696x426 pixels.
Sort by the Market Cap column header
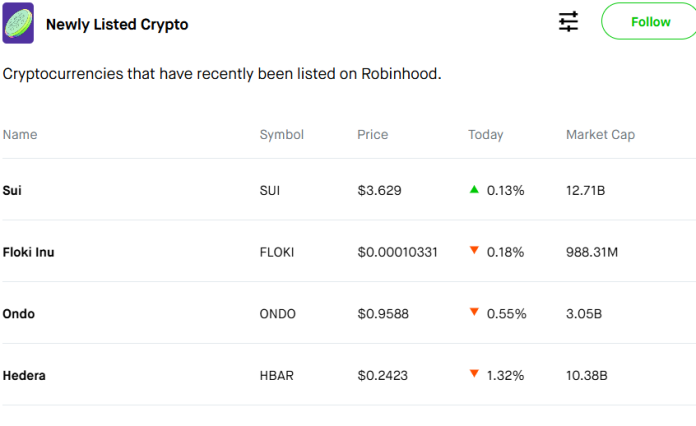(600, 135)
